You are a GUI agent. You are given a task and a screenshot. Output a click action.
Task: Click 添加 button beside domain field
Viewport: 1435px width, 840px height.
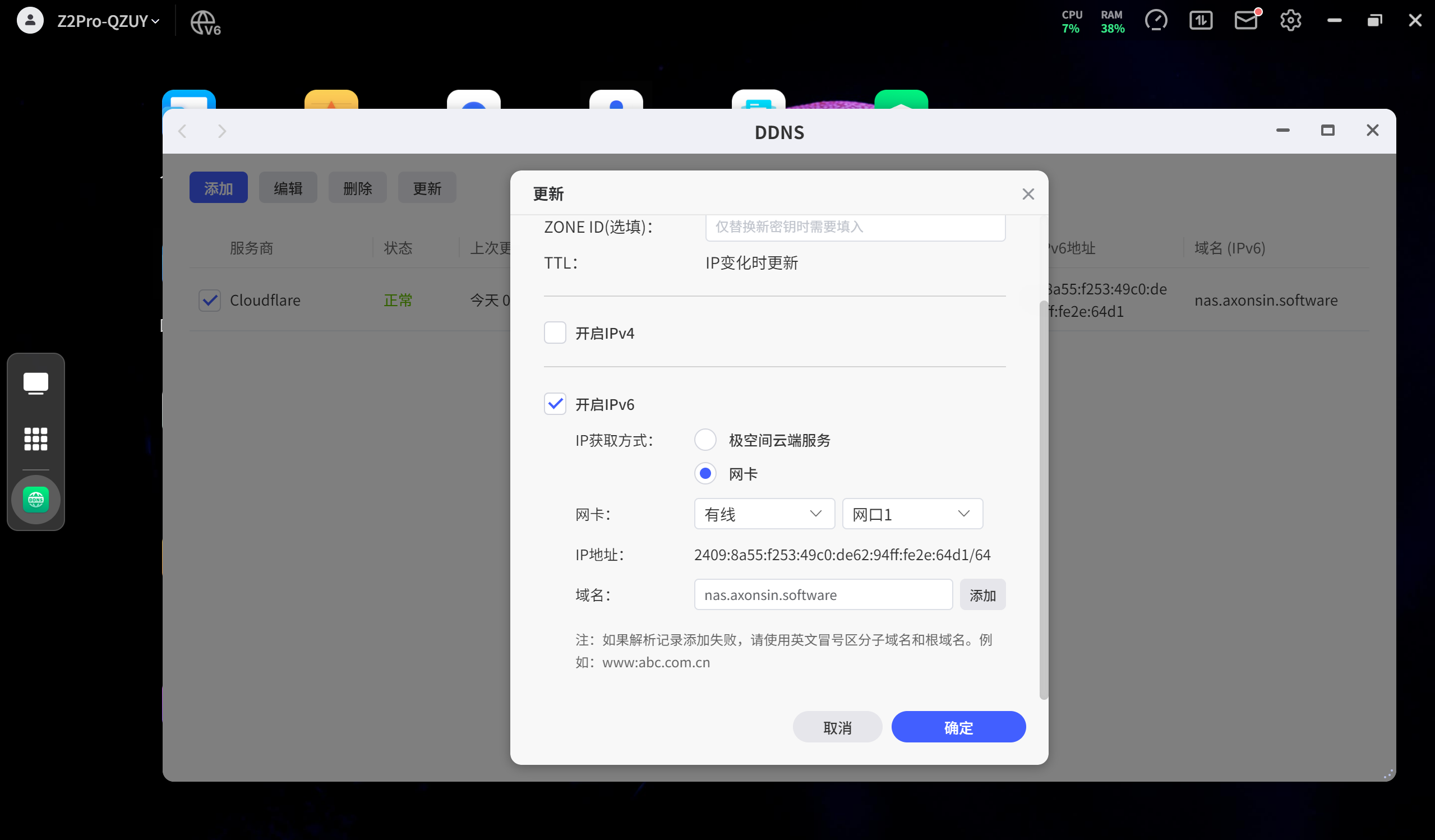pyautogui.click(x=982, y=595)
